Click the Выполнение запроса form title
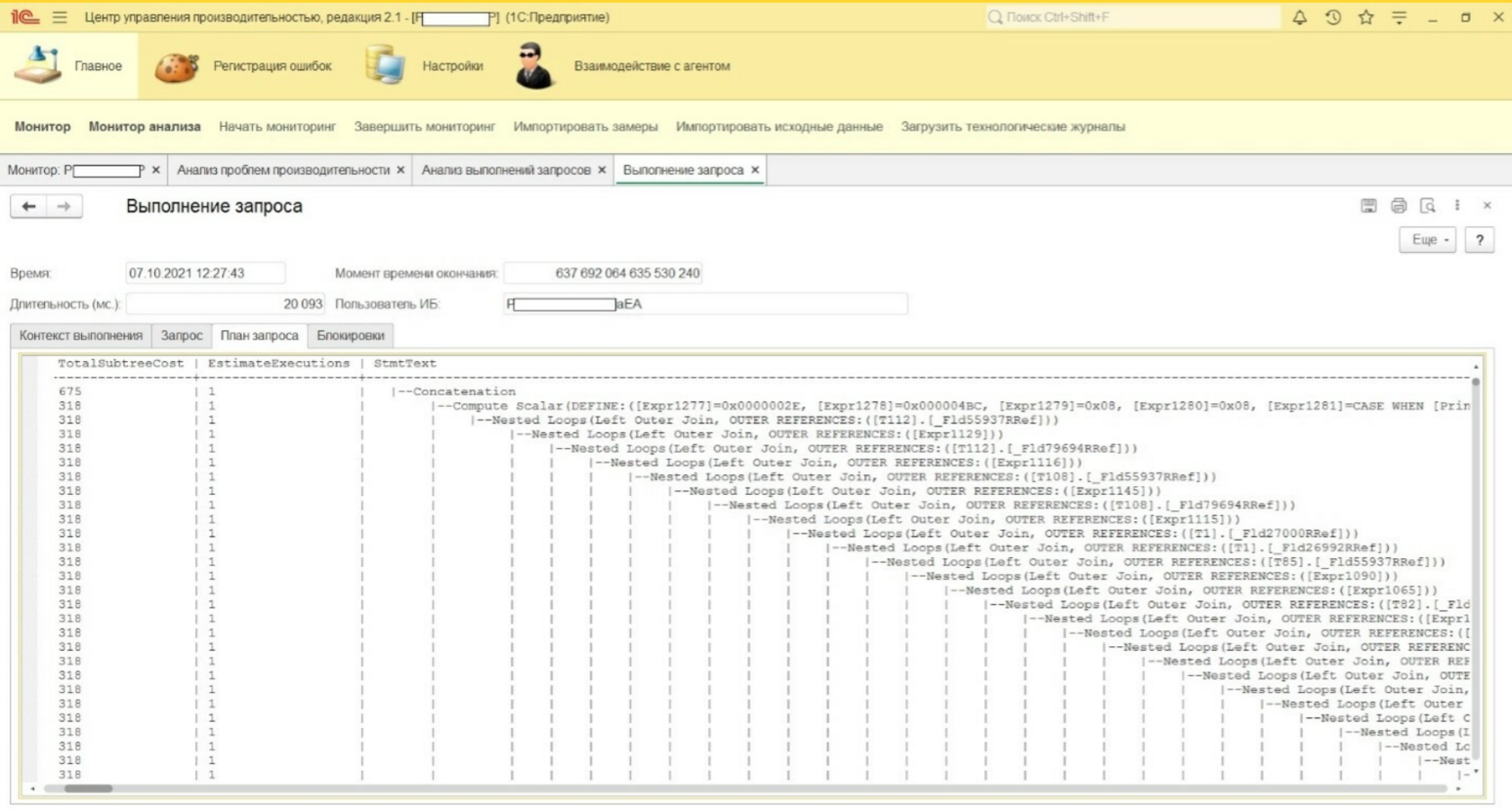 click(x=214, y=206)
